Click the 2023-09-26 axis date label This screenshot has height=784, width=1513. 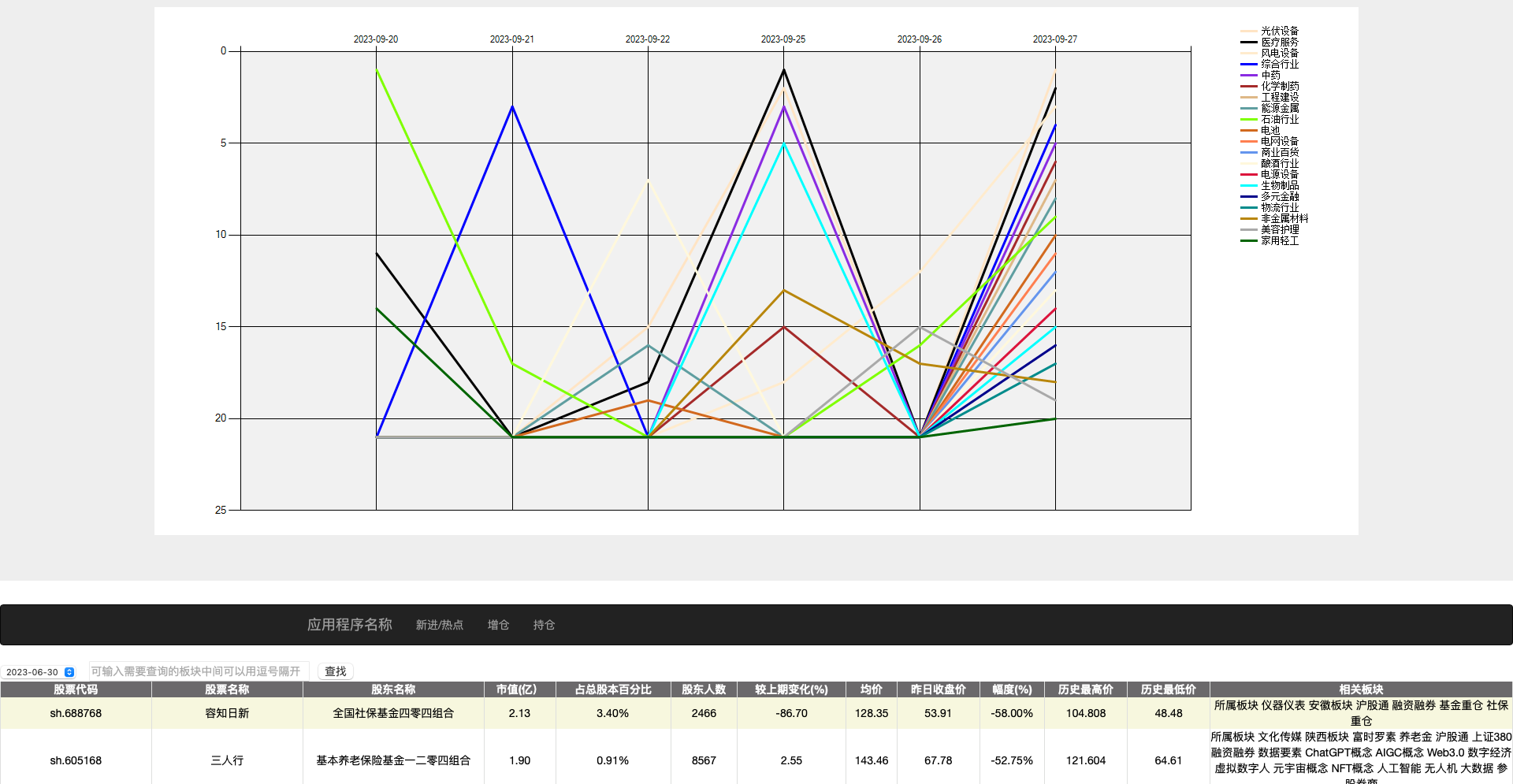(x=920, y=39)
